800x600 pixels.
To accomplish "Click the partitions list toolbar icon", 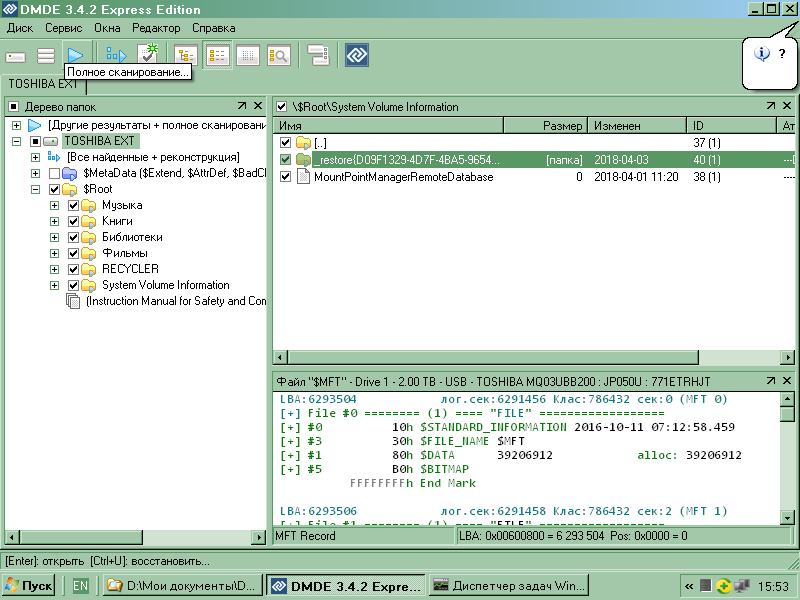I will (x=46, y=56).
